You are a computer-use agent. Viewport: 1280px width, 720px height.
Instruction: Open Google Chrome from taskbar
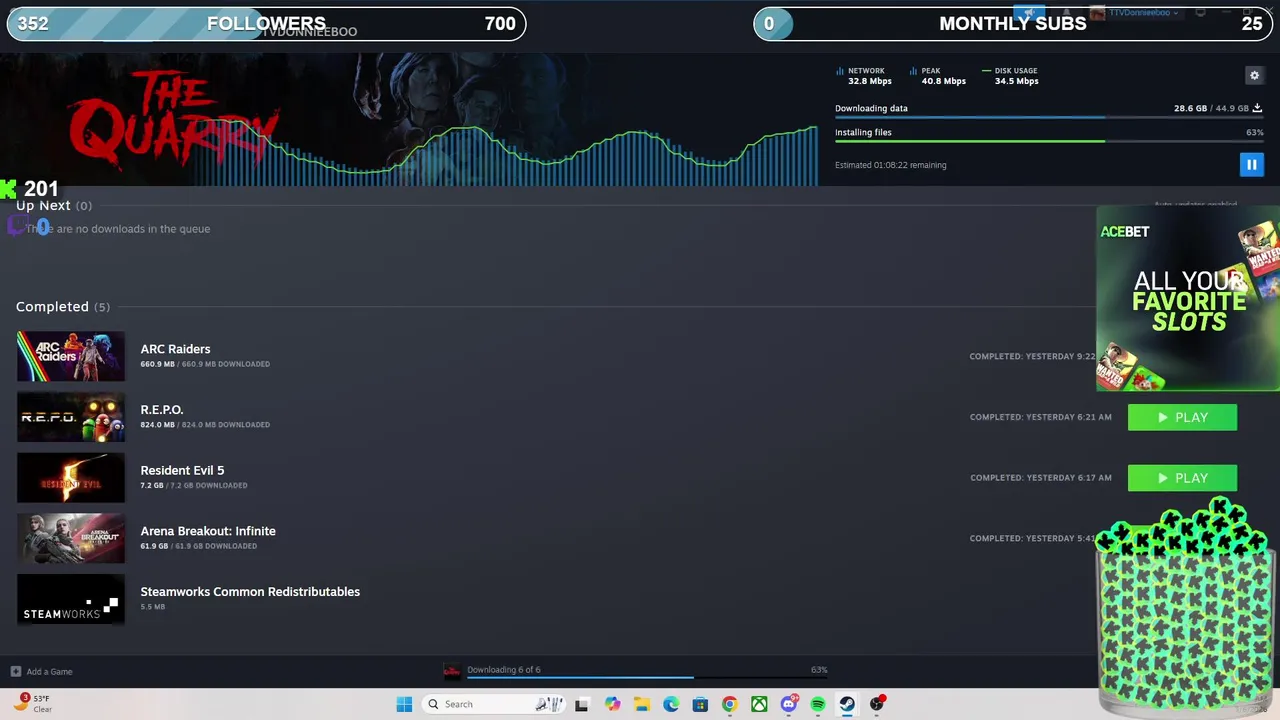(x=730, y=704)
